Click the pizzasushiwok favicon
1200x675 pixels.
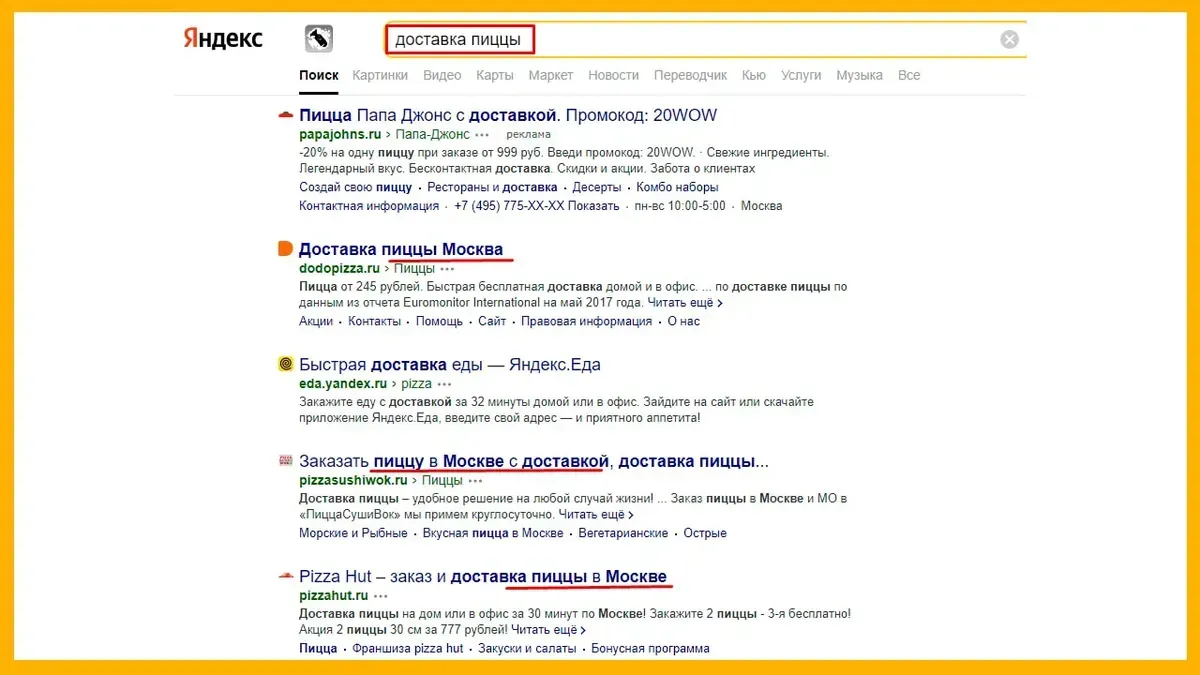(x=285, y=461)
